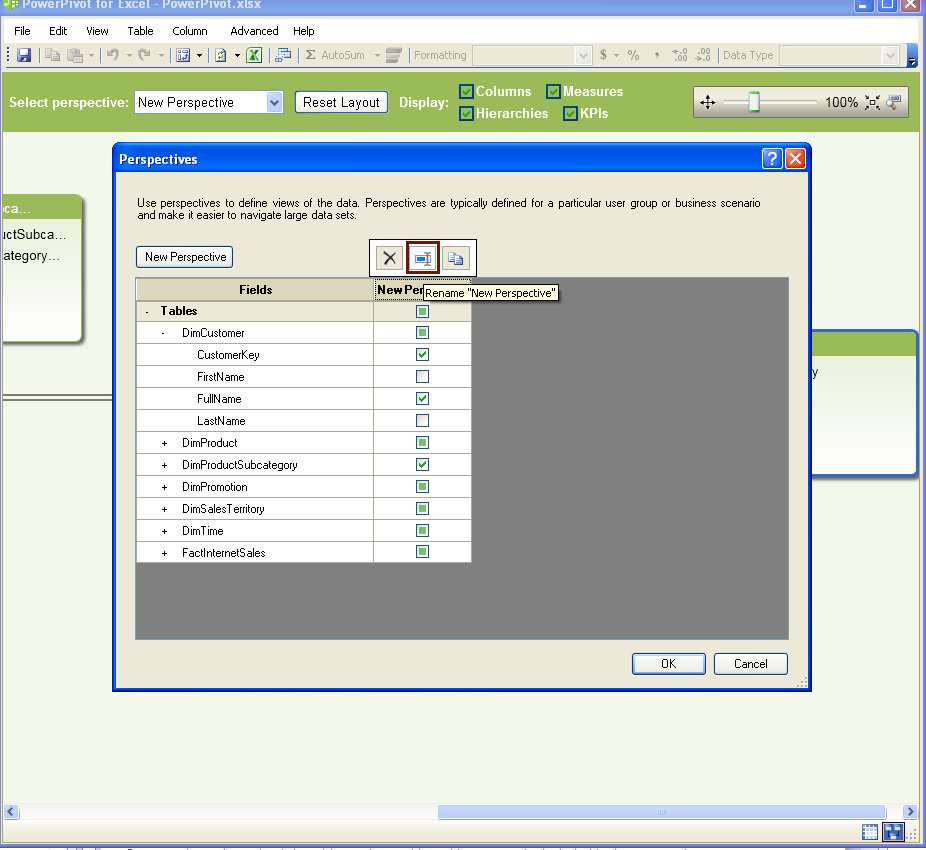Click the zoom slider handle
The image size is (926, 850).
[x=754, y=102]
